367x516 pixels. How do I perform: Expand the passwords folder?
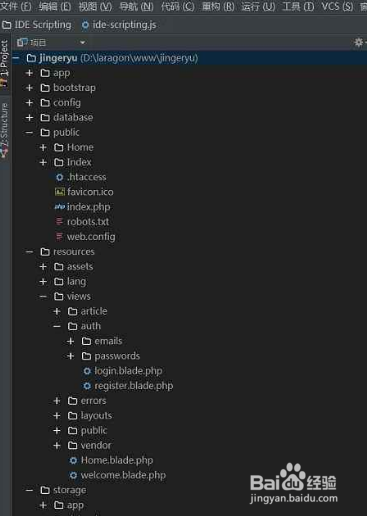coord(71,356)
